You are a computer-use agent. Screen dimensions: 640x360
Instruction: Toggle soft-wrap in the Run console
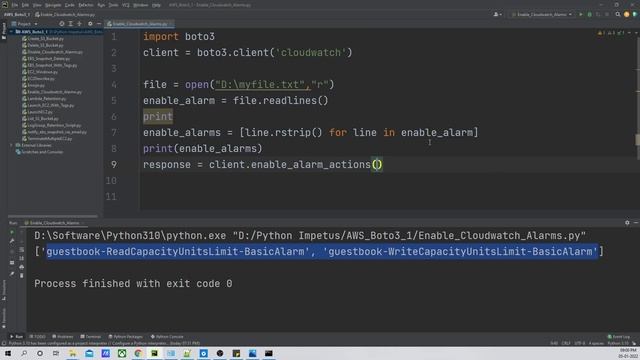click(22, 249)
